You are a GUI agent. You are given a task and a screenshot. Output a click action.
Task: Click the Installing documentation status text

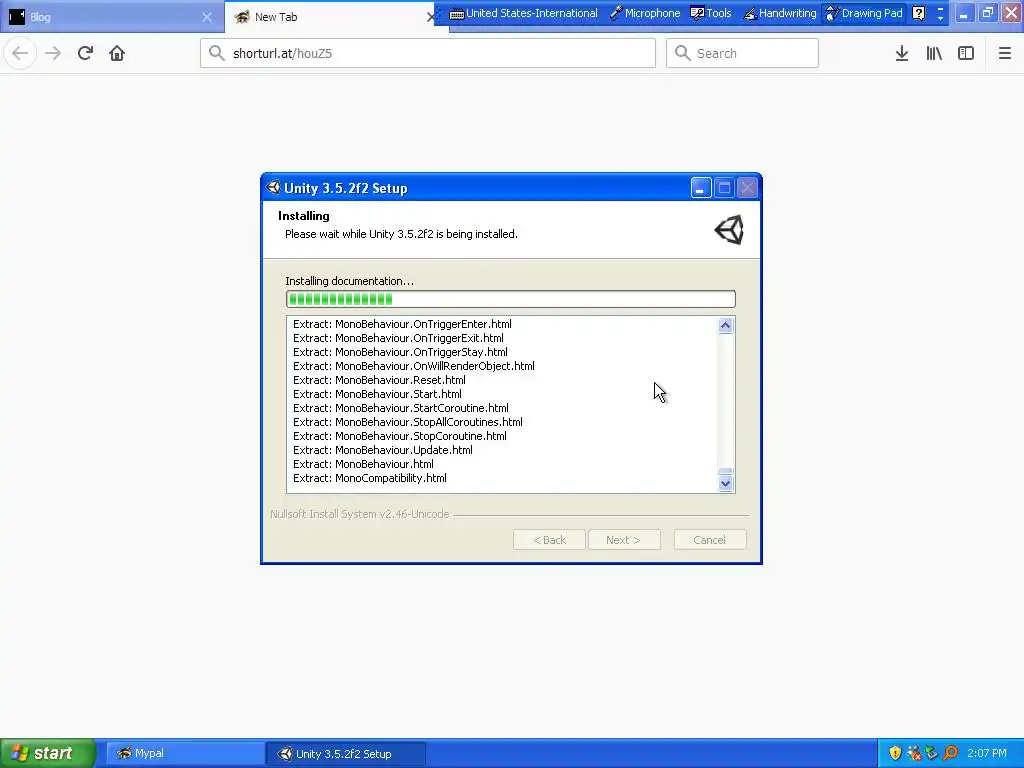point(349,281)
